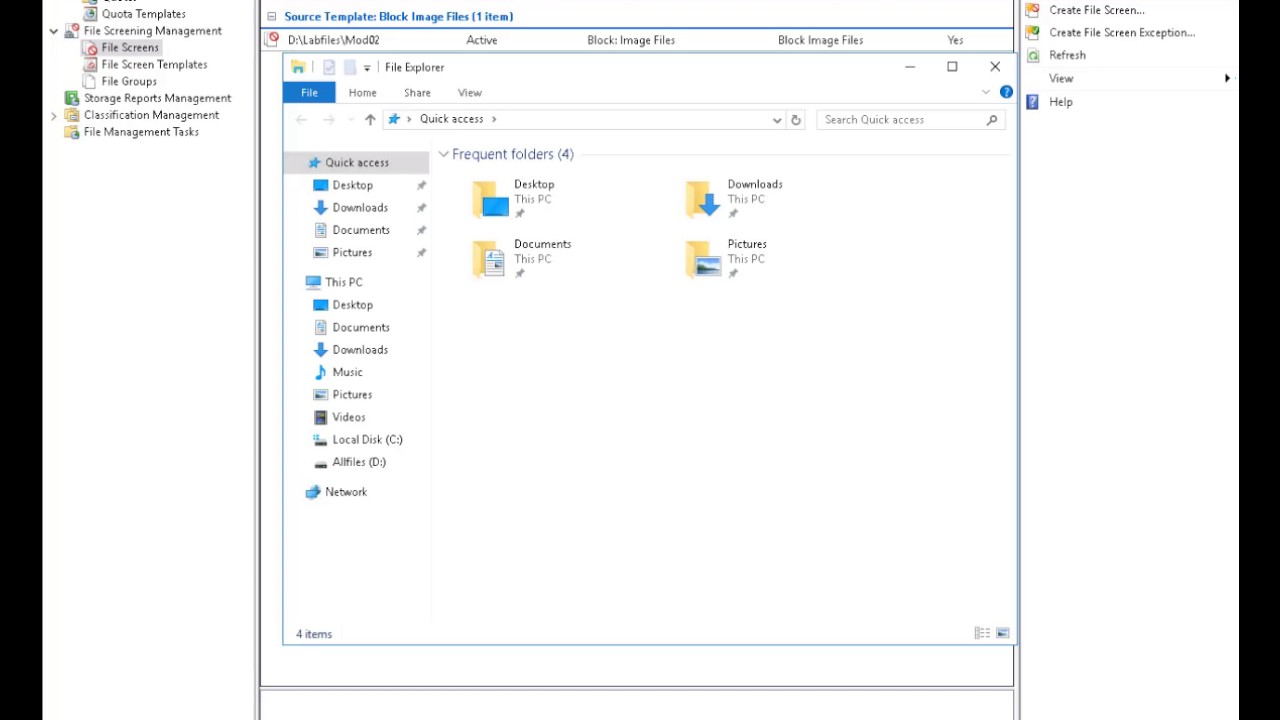Viewport: 1280px width, 720px height.
Task: Open the File tab in File Explorer
Action: click(309, 92)
